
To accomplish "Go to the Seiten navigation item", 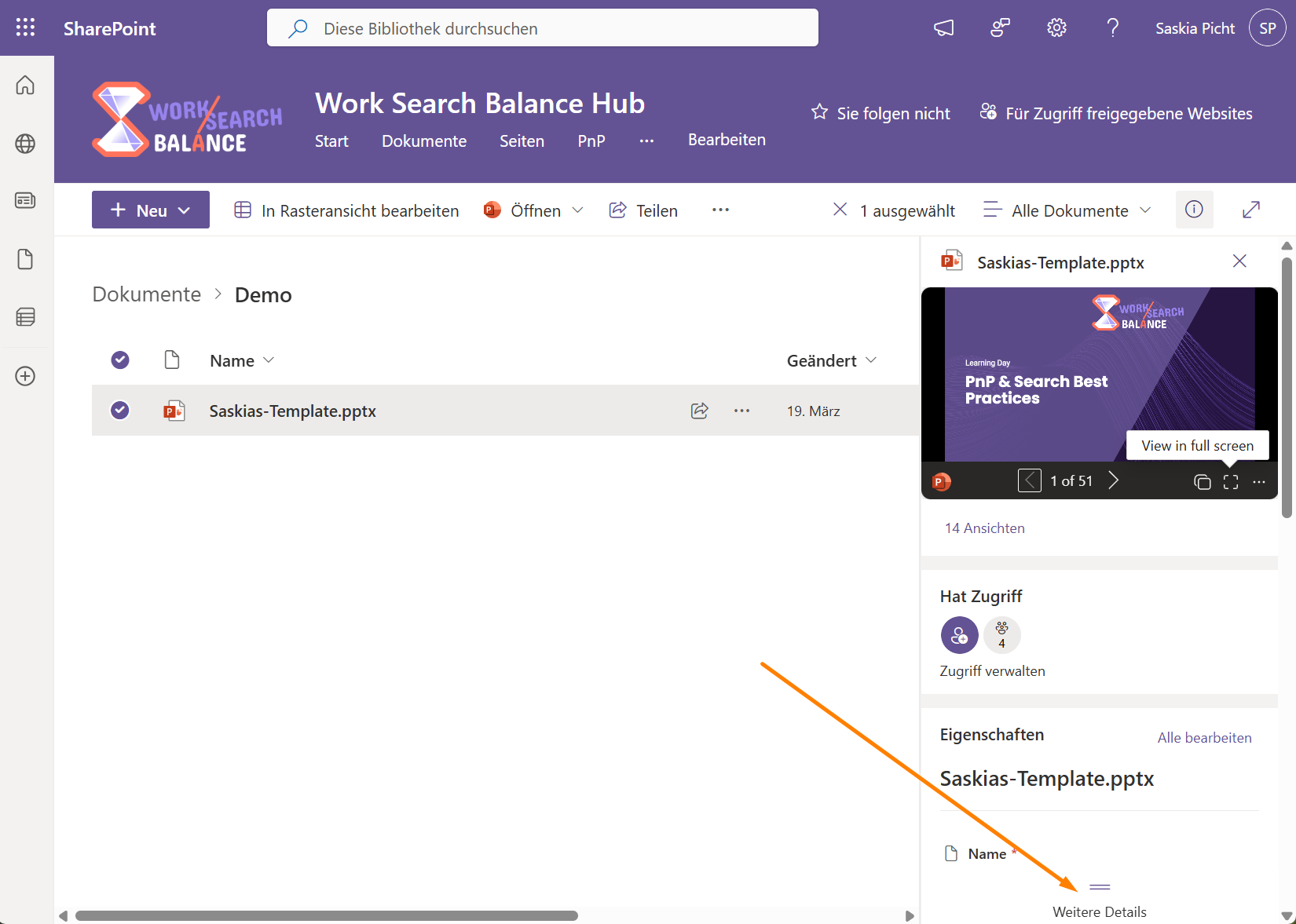I will click(x=522, y=141).
